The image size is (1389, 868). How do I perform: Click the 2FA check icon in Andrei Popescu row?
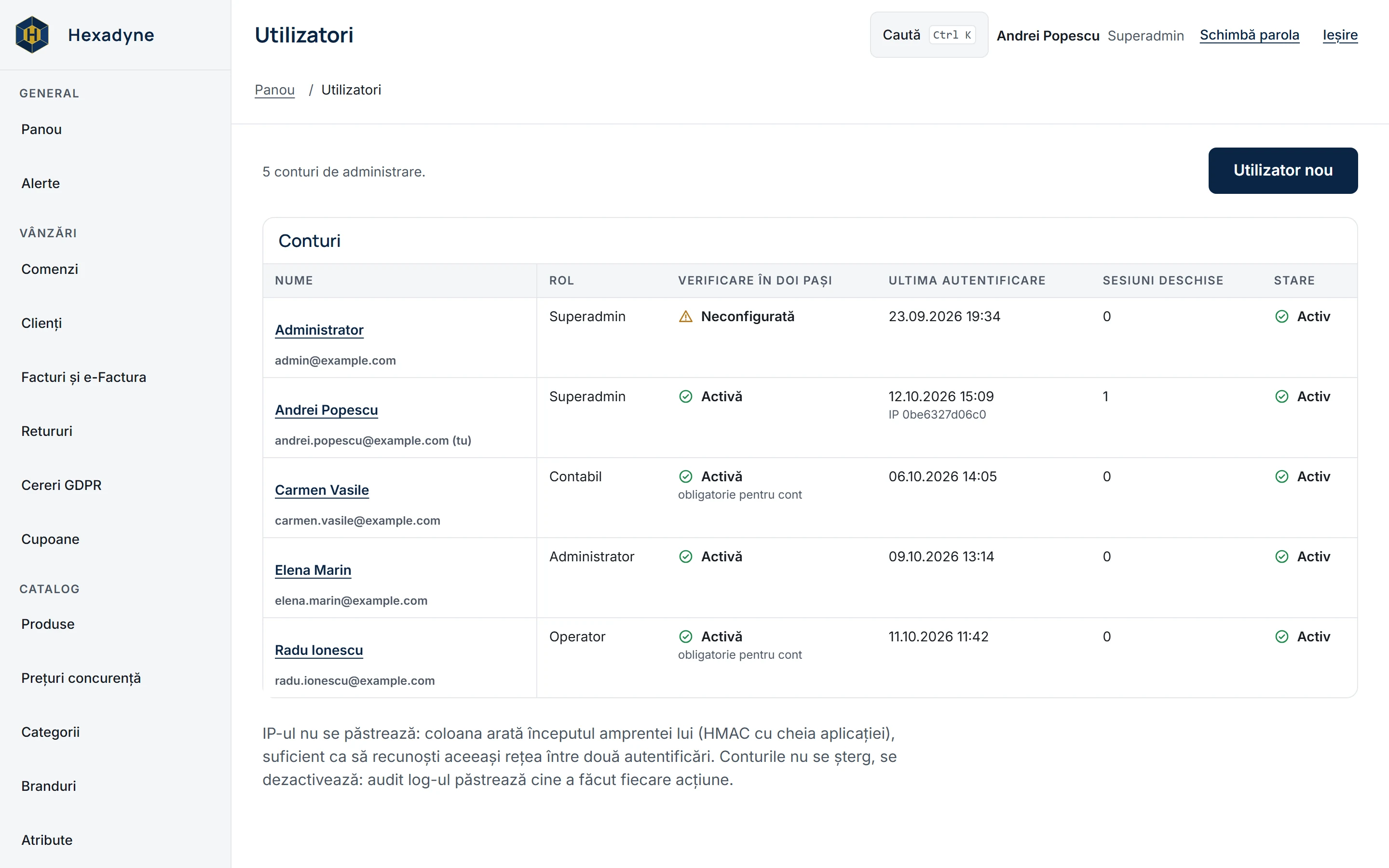(685, 396)
